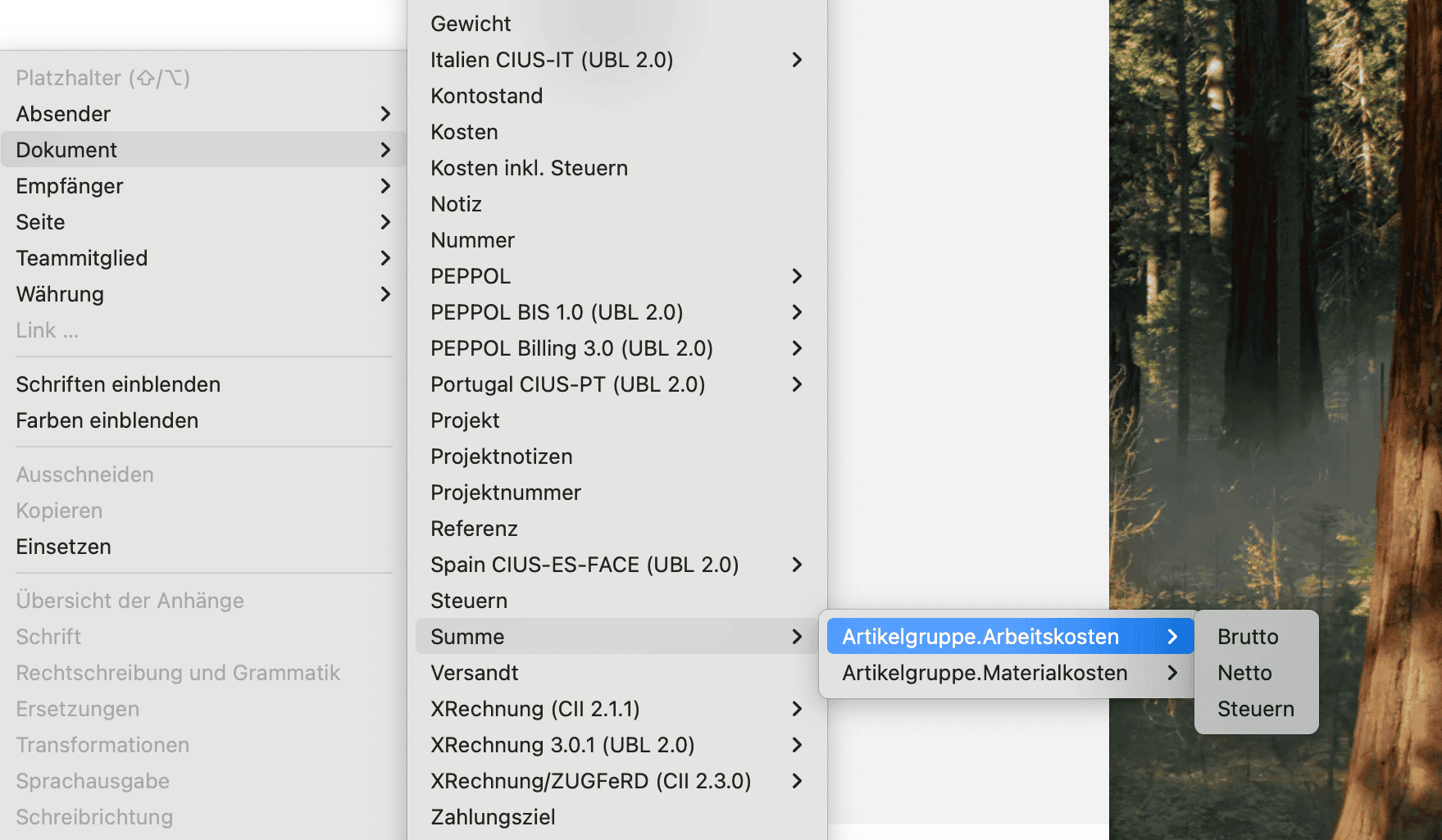Insert the Projektnummer placeholder
Image resolution: width=1442 pixels, height=840 pixels.
coord(616,493)
